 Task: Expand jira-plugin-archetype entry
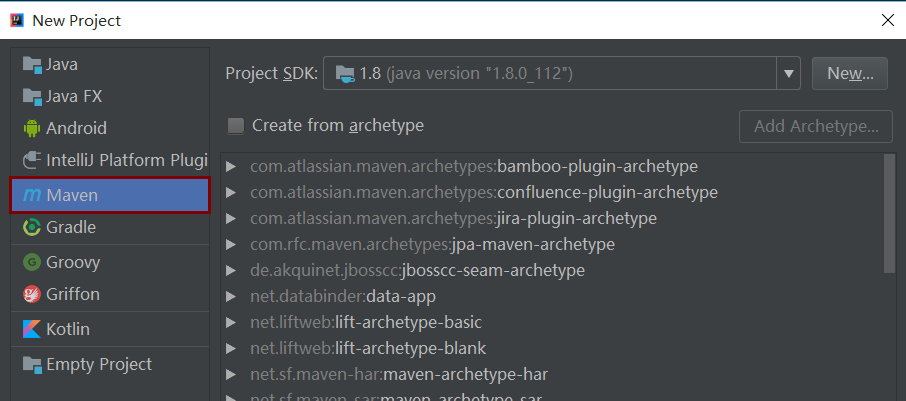(231, 218)
